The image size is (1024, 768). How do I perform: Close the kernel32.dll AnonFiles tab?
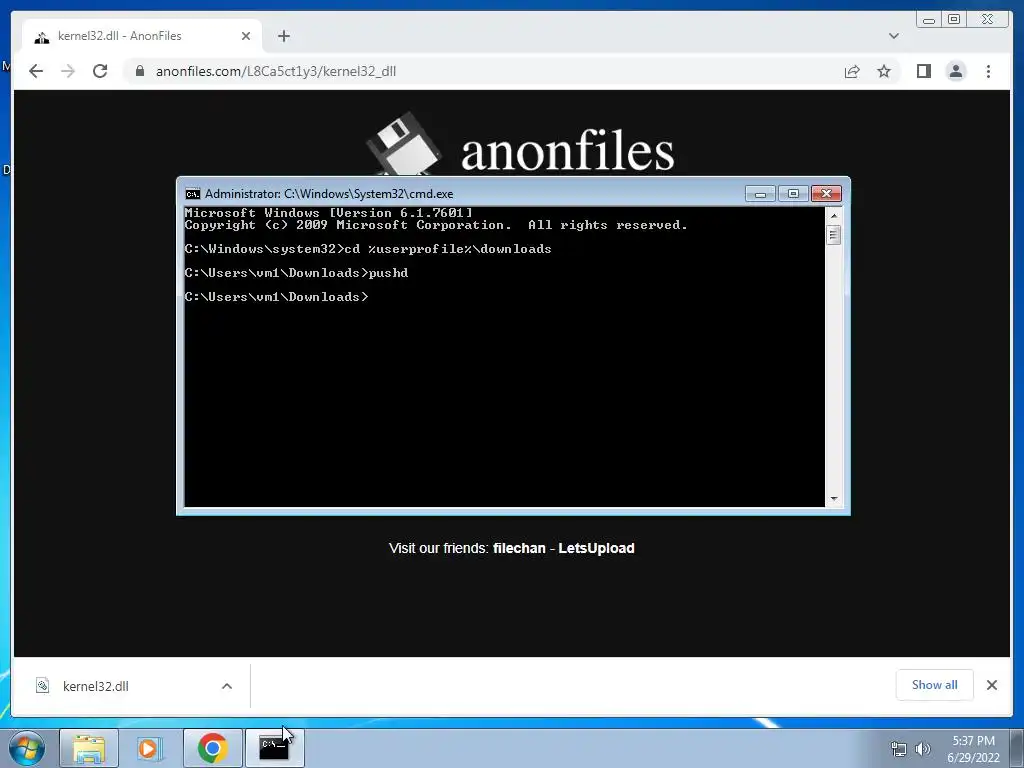(x=246, y=36)
